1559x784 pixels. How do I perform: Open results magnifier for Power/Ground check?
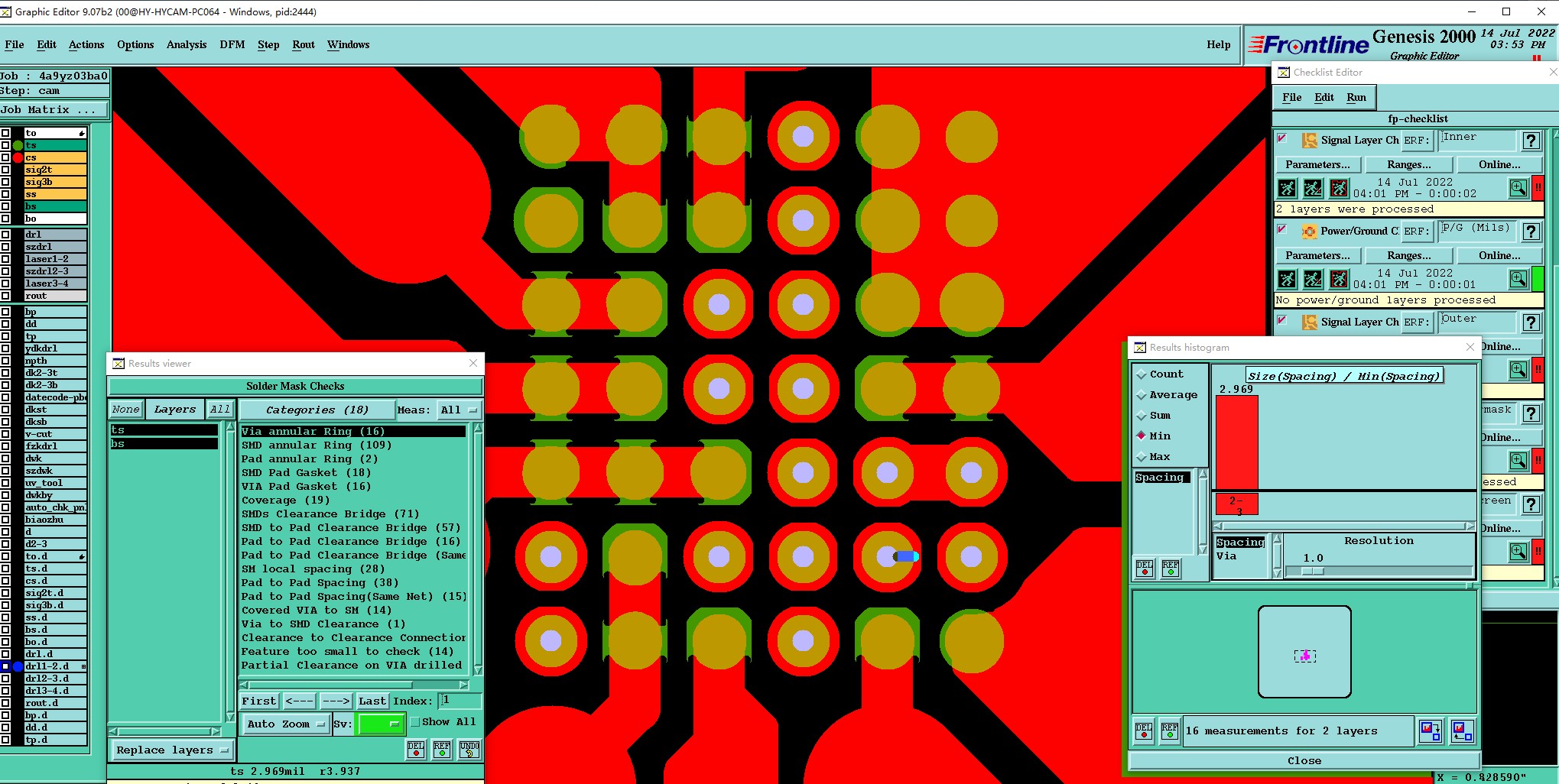click(x=1518, y=279)
